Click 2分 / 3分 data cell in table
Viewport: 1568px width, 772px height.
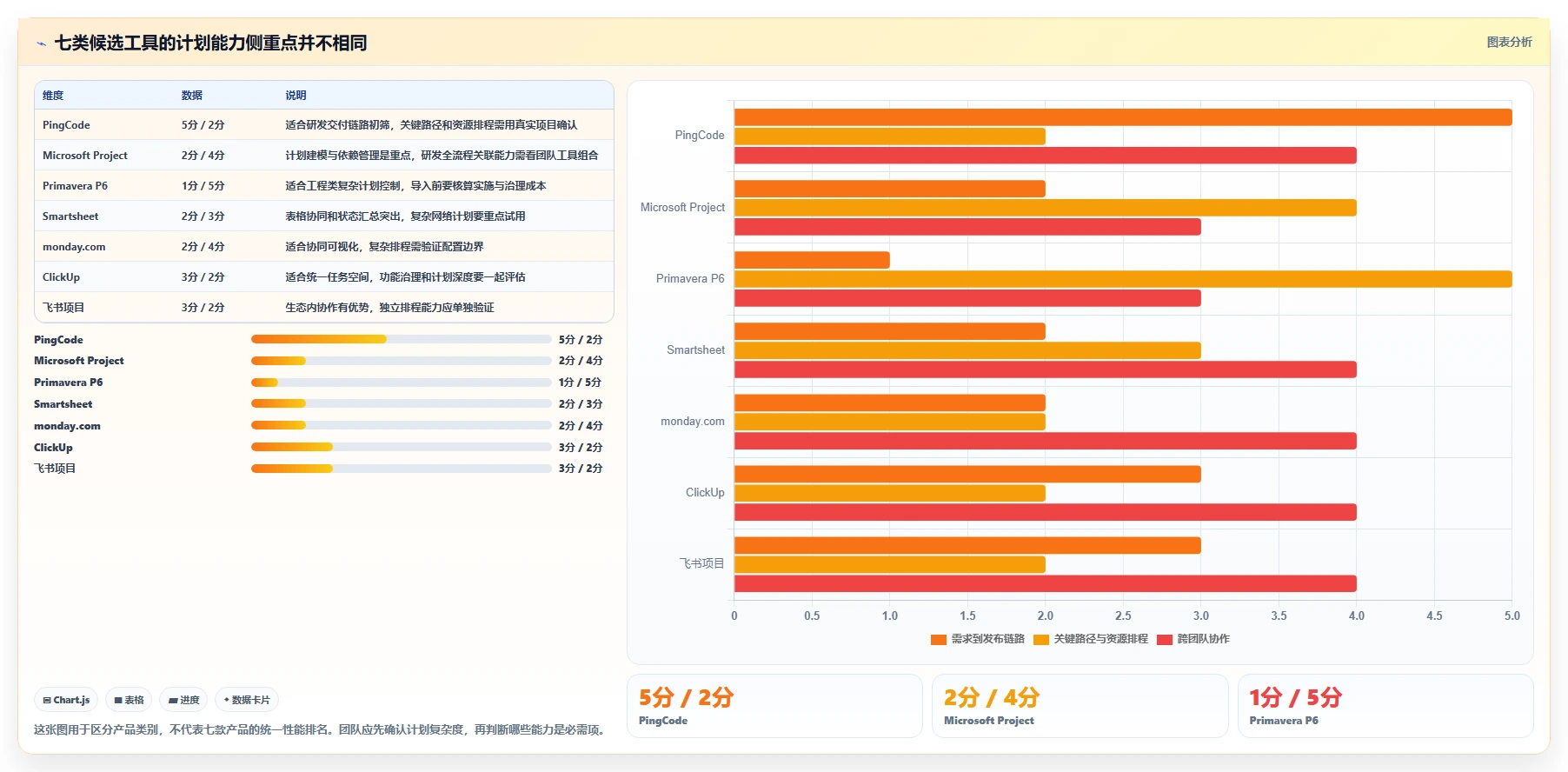[203, 216]
